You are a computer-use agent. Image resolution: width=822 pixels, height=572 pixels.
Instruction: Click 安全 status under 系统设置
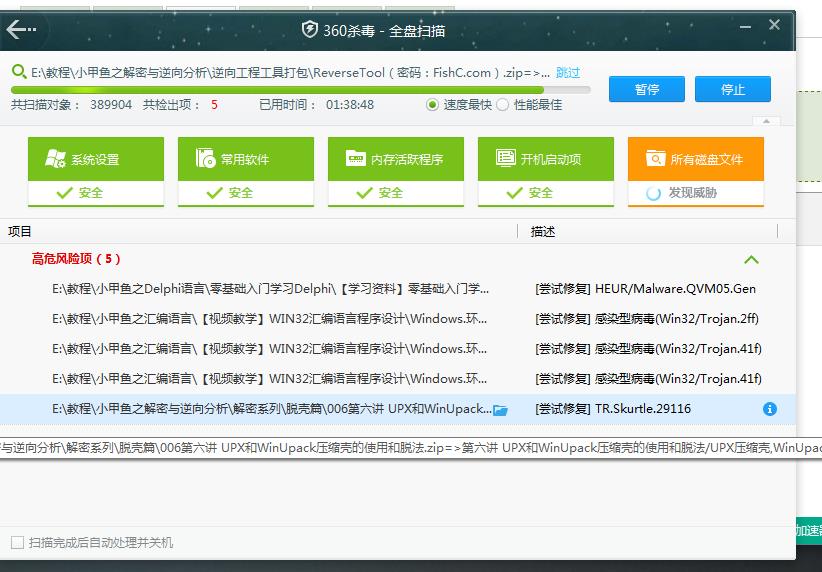(x=91, y=193)
